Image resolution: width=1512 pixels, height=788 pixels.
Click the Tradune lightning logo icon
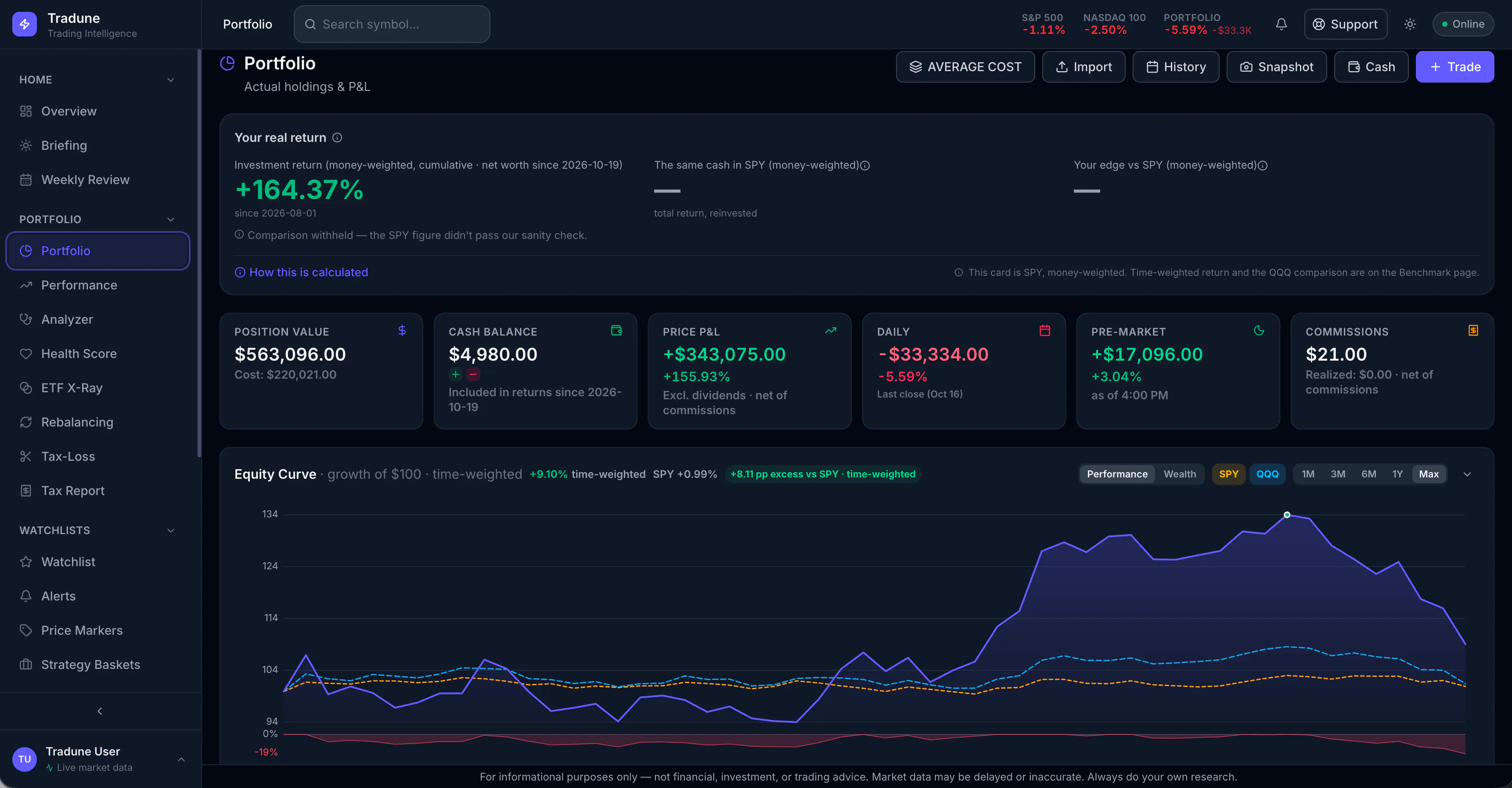pos(24,24)
